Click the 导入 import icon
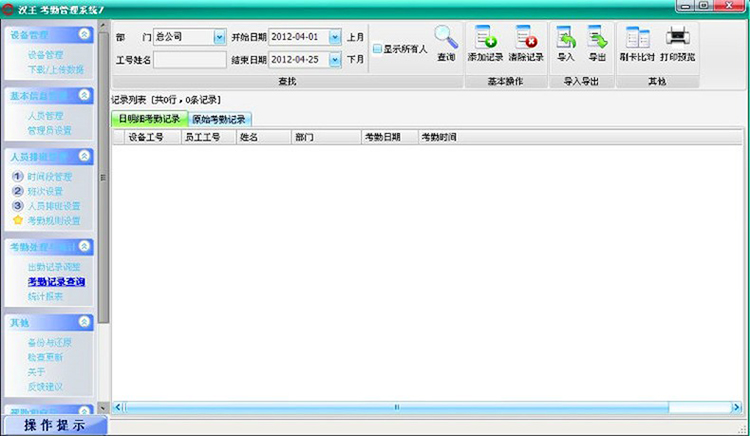 [566, 37]
